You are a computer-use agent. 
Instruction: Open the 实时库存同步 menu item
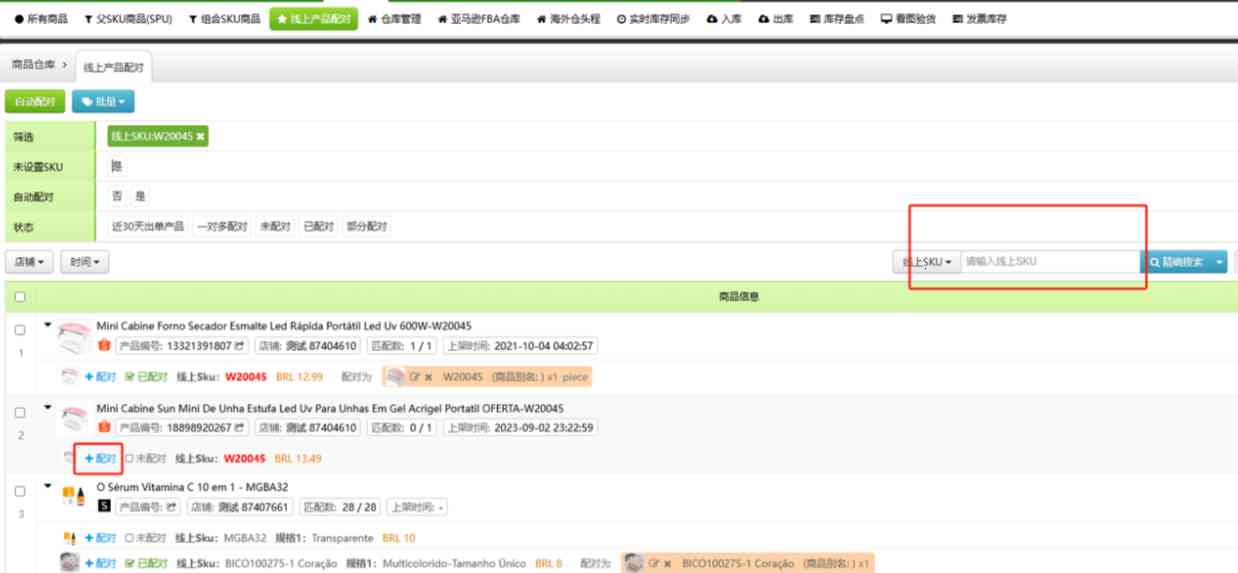pos(653,19)
